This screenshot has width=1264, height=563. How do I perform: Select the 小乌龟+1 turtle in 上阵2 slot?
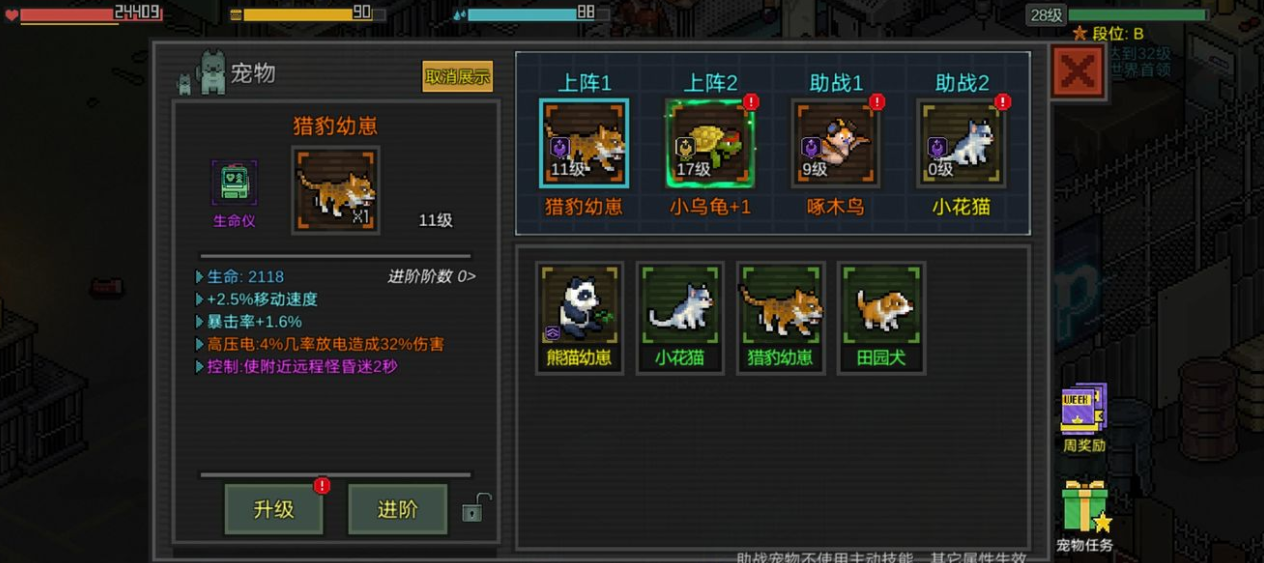click(x=710, y=143)
